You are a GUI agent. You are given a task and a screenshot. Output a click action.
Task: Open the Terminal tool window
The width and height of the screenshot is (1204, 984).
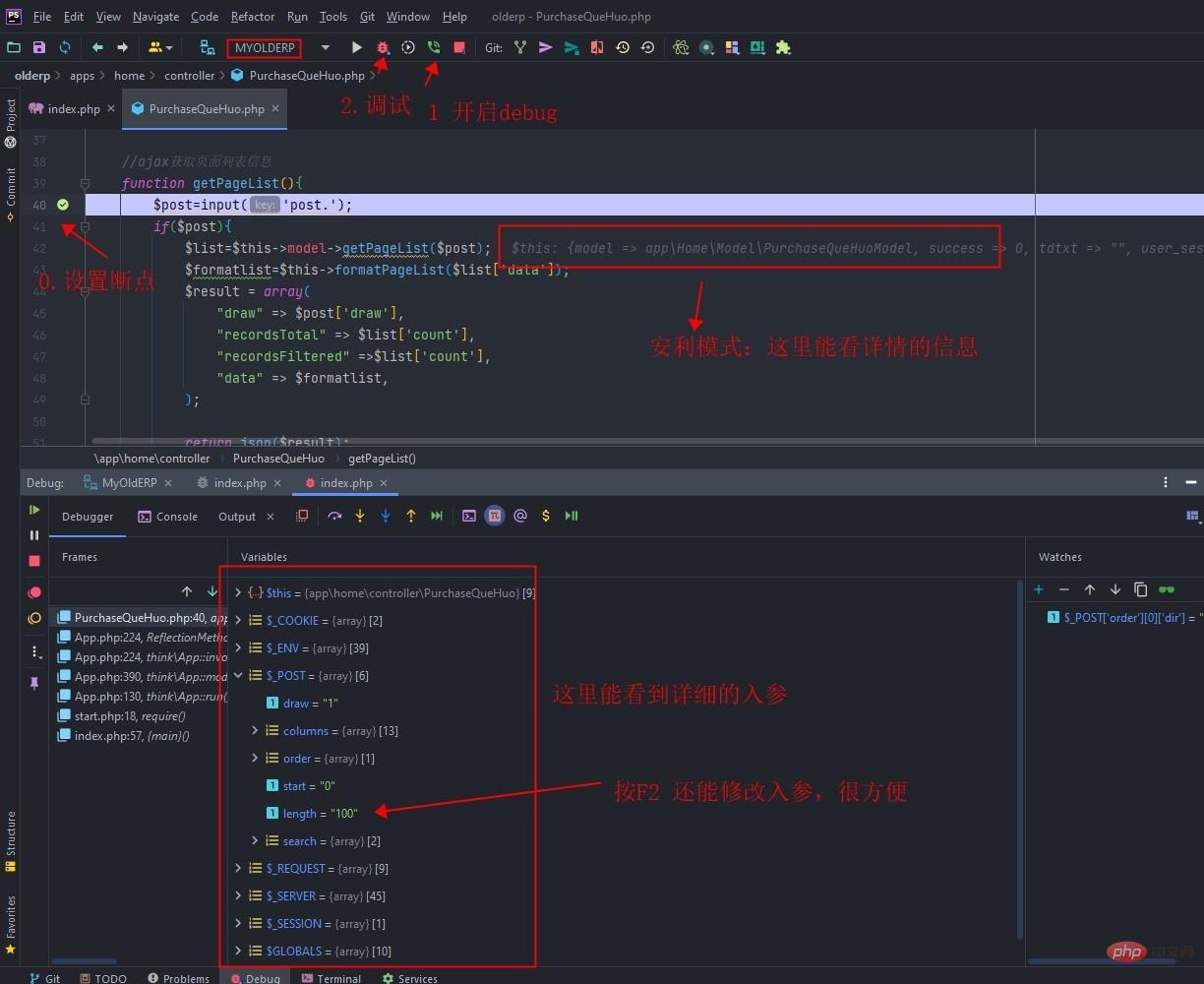pos(331,978)
